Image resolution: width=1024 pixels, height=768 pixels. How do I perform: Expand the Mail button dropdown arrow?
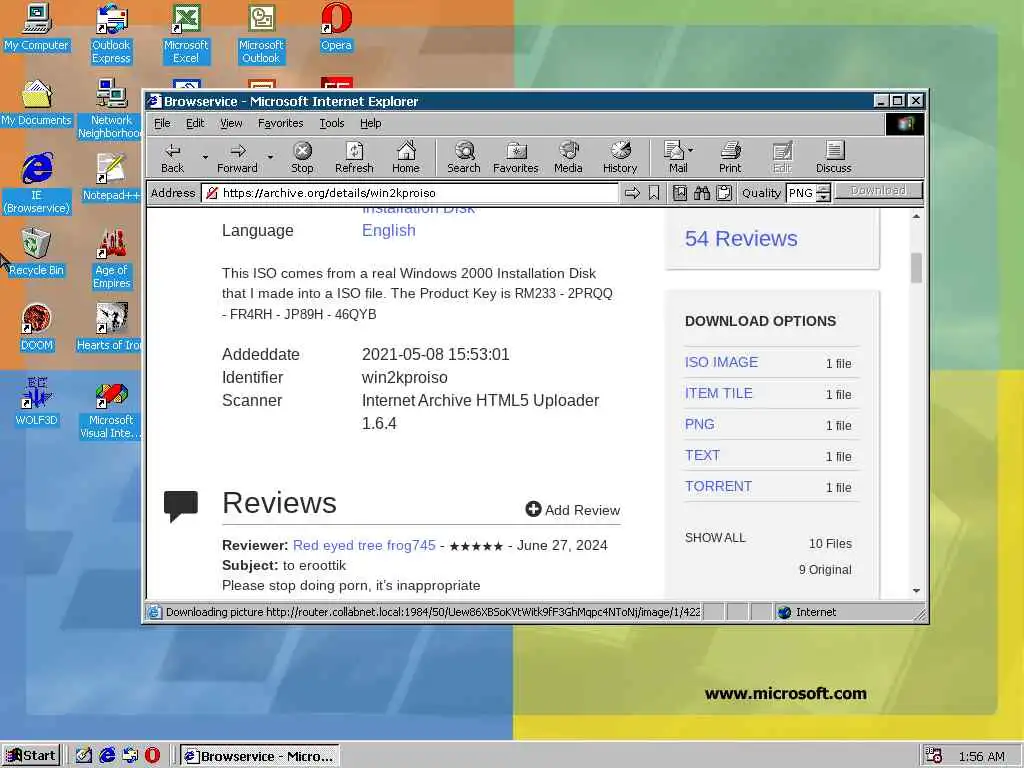691,150
